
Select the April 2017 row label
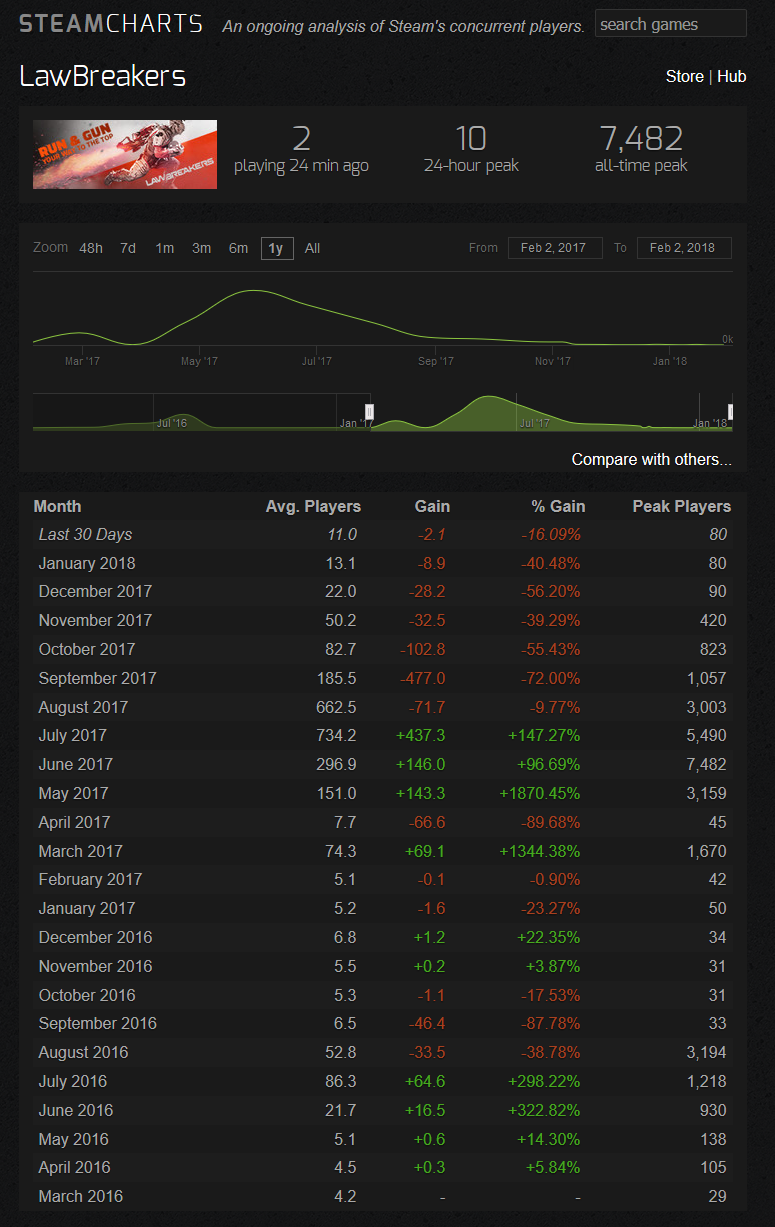pos(74,823)
